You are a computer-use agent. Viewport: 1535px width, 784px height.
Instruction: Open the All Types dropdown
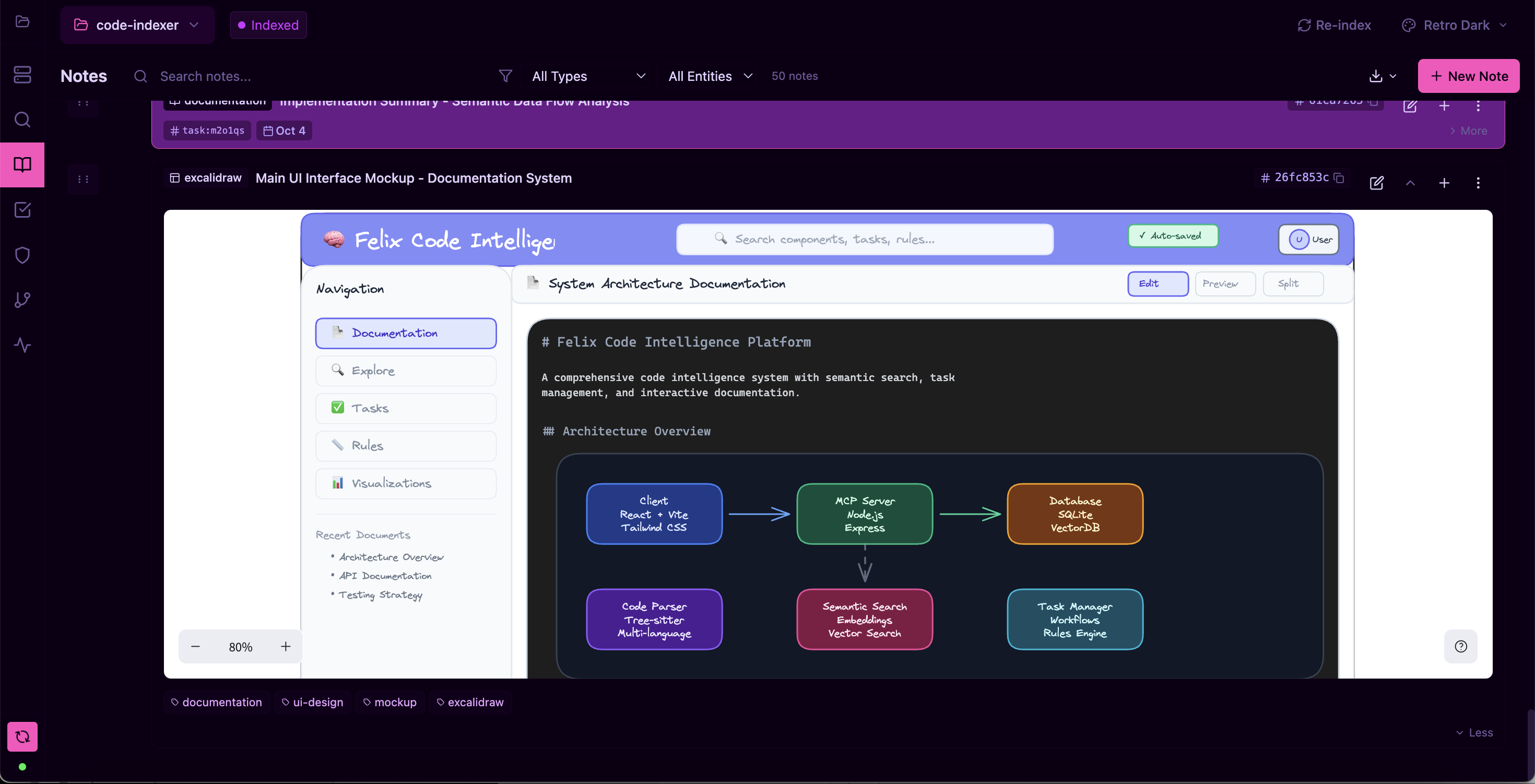588,76
